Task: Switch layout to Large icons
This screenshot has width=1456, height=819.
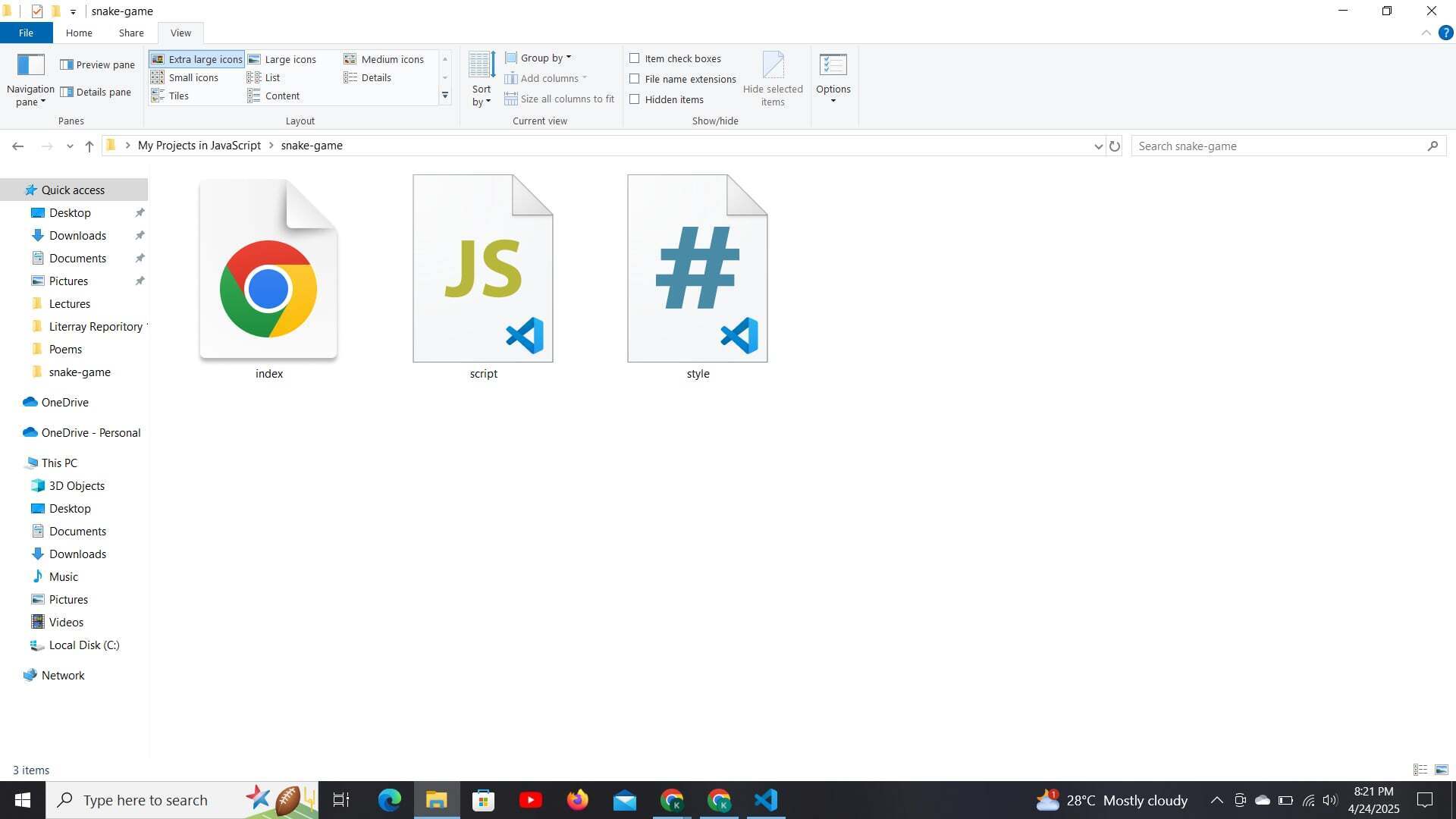Action: (x=282, y=59)
